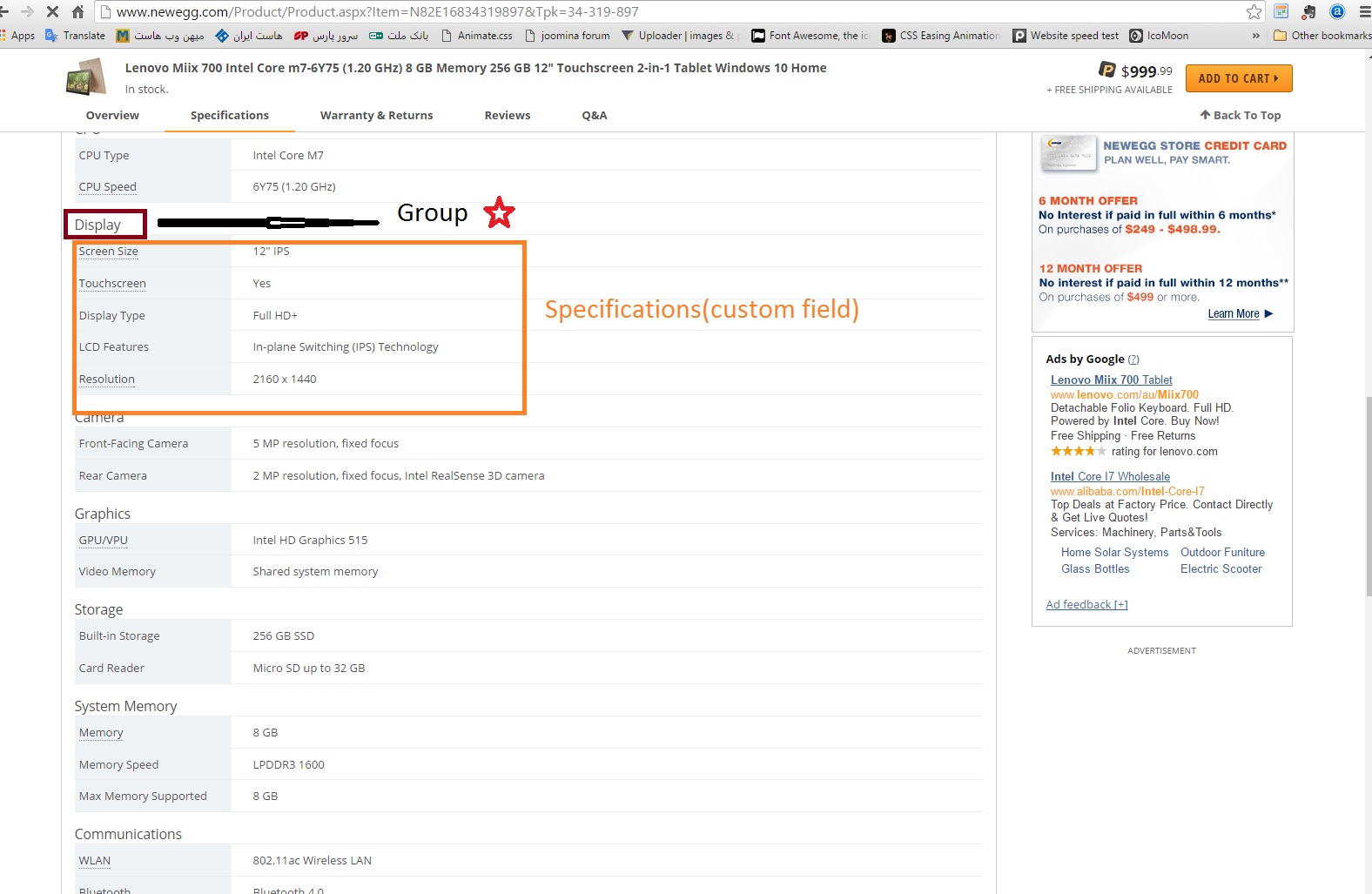Open the calendar extension icon
1372x894 pixels.
click(x=1281, y=11)
